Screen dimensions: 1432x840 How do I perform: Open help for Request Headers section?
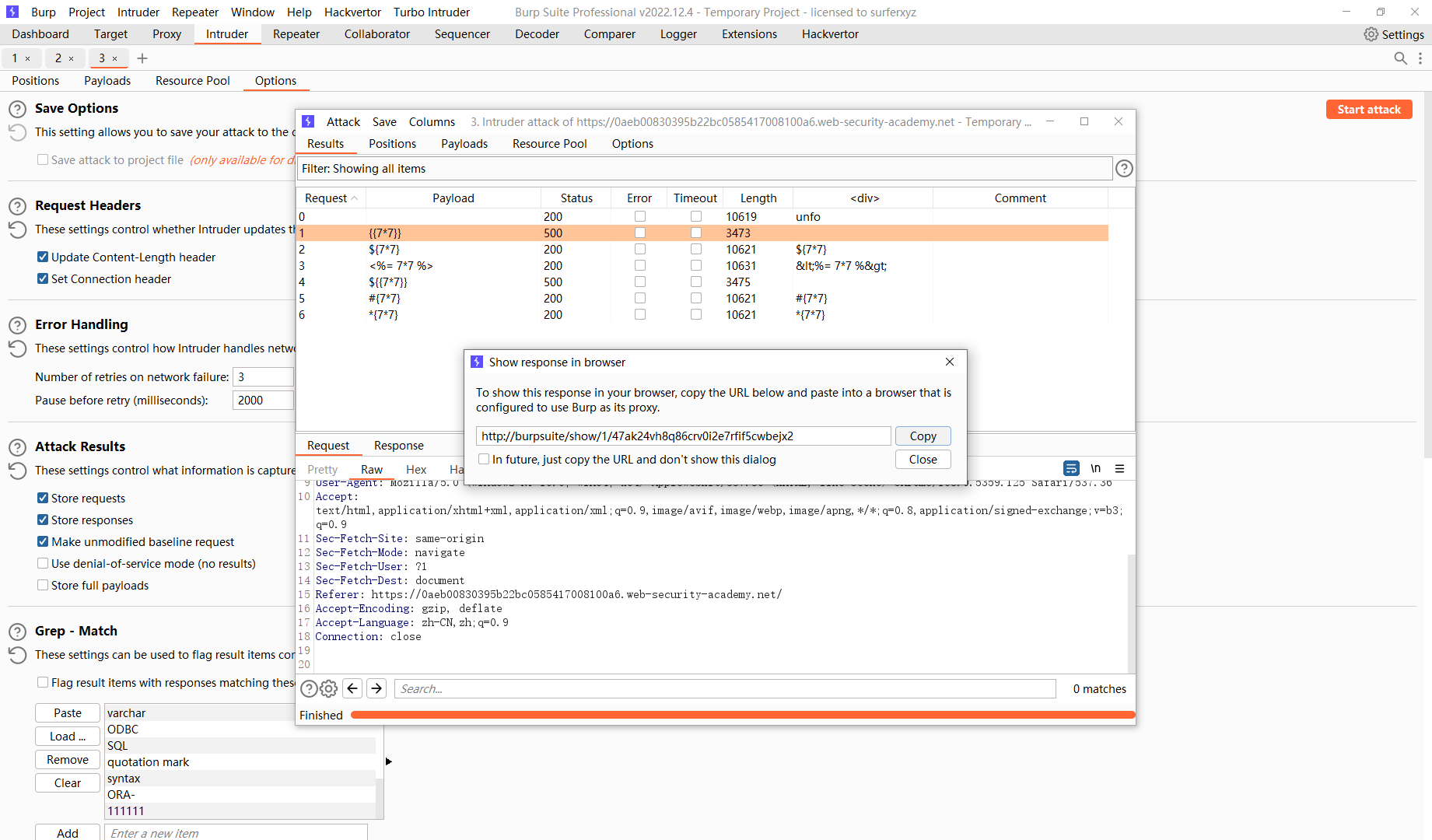pos(17,206)
